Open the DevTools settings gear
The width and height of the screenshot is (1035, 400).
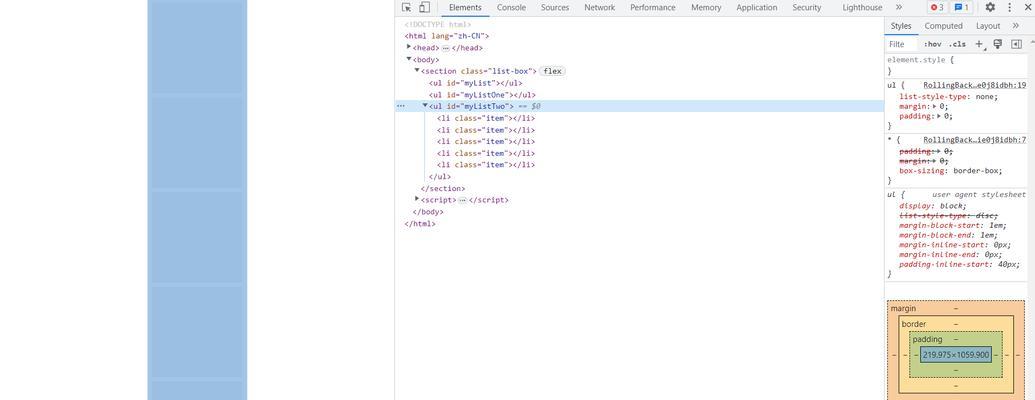tap(990, 7)
